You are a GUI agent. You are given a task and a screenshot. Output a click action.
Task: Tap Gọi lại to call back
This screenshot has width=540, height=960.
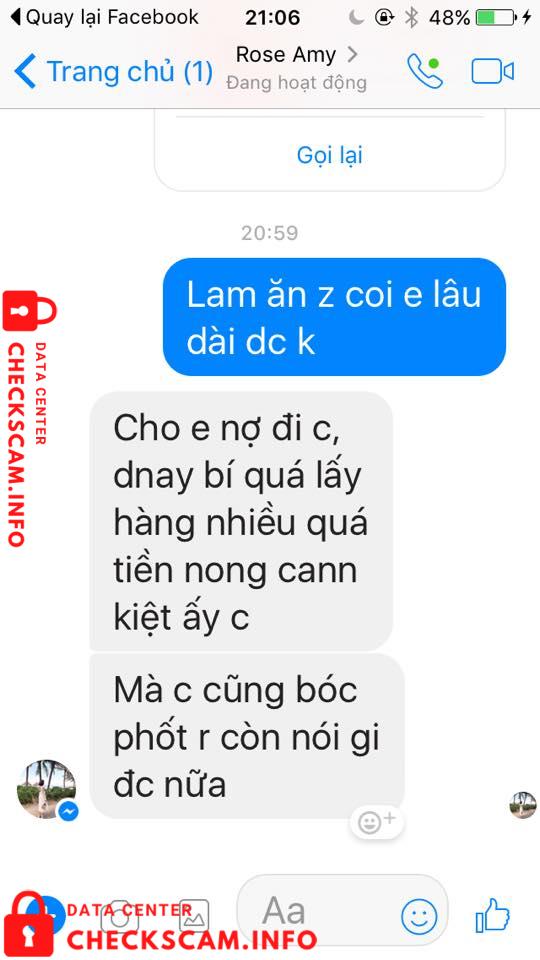(329, 154)
